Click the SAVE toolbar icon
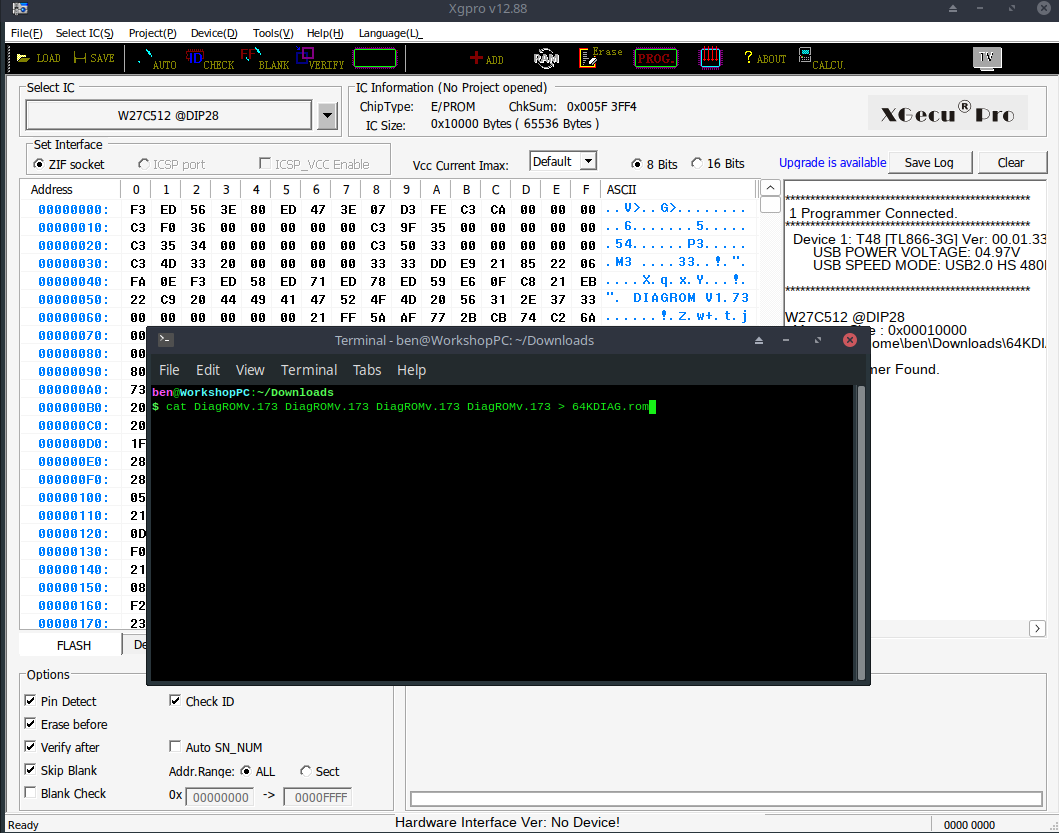The width and height of the screenshot is (1059, 833). pos(94,59)
